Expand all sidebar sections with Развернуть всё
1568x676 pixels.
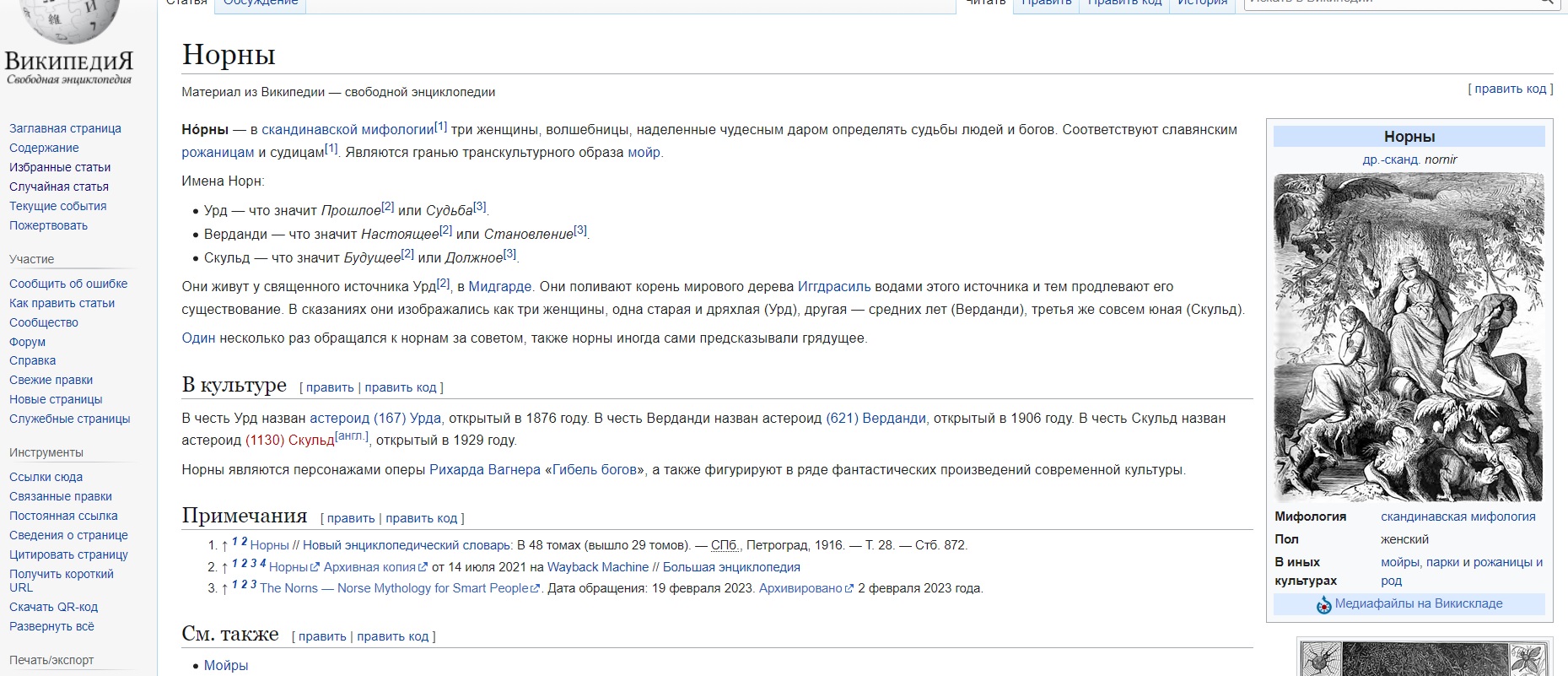[51, 626]
